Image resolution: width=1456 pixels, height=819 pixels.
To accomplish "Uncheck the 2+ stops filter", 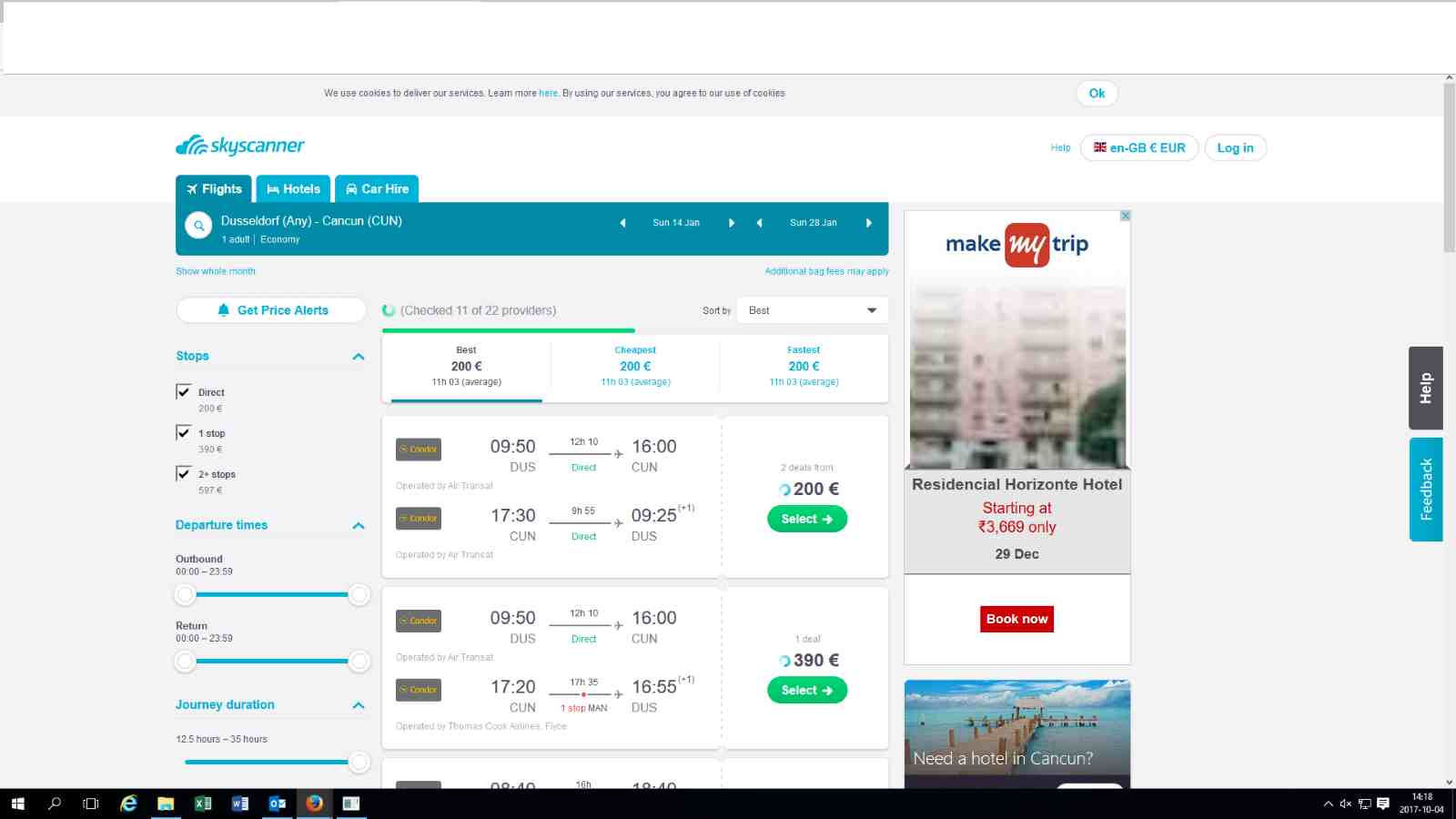I will click(184, 474).
